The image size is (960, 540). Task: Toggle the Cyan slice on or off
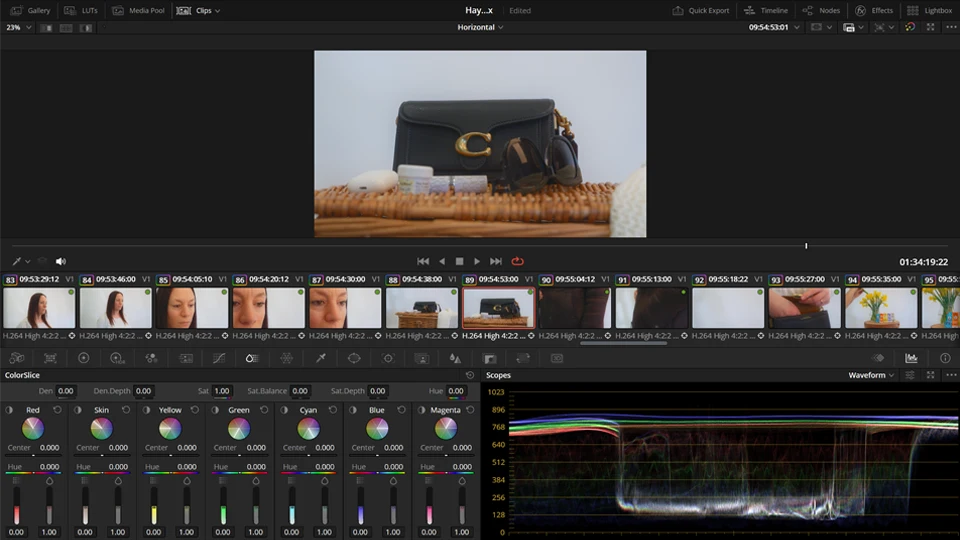[284, 410]
